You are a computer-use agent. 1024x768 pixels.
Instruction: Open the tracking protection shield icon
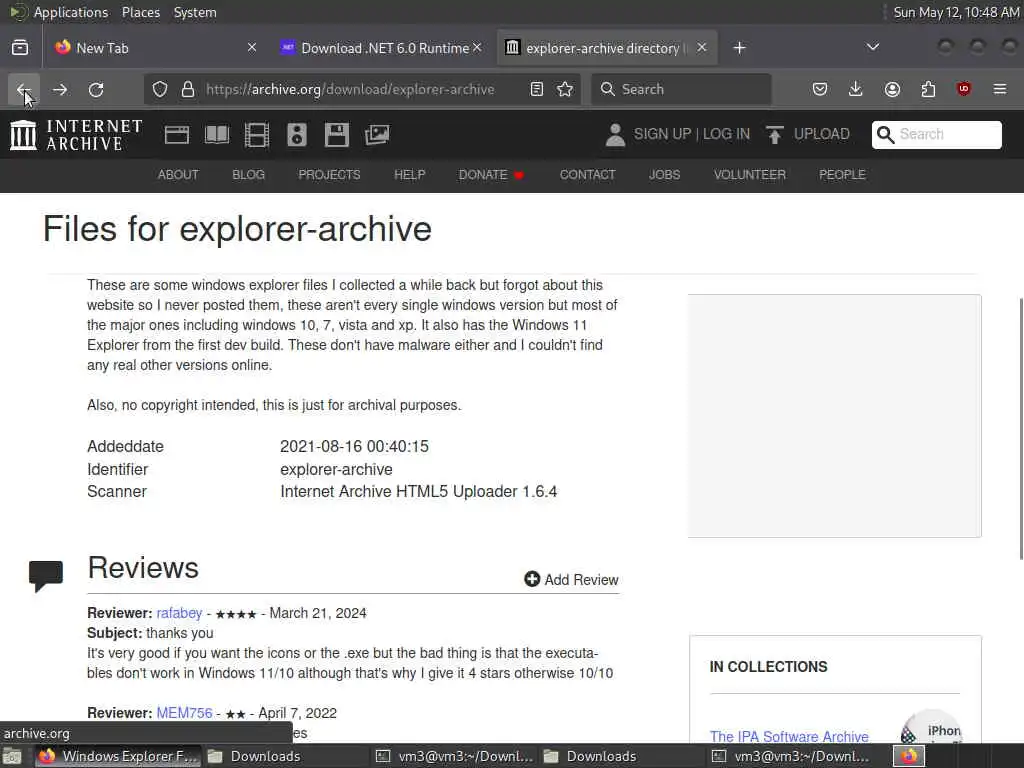[x=160, y=89]
